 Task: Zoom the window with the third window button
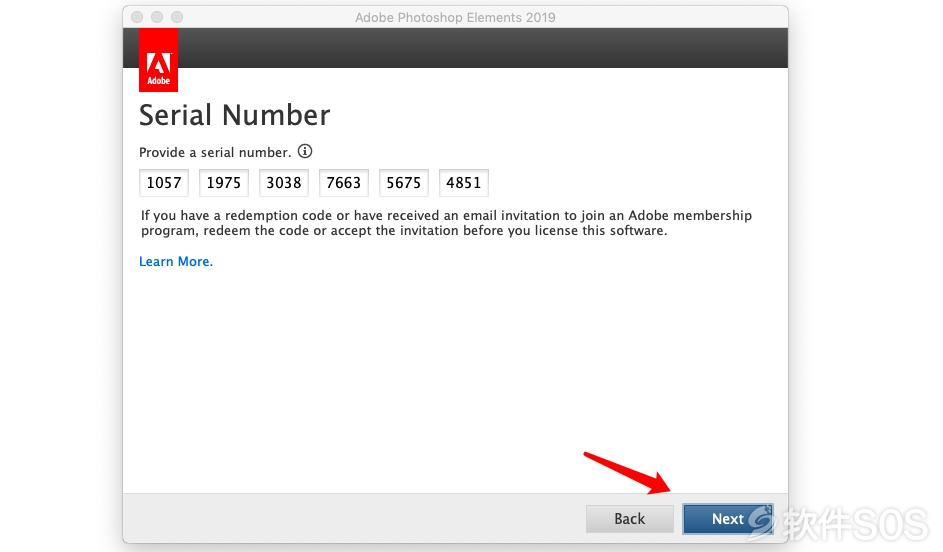point(177,17)
